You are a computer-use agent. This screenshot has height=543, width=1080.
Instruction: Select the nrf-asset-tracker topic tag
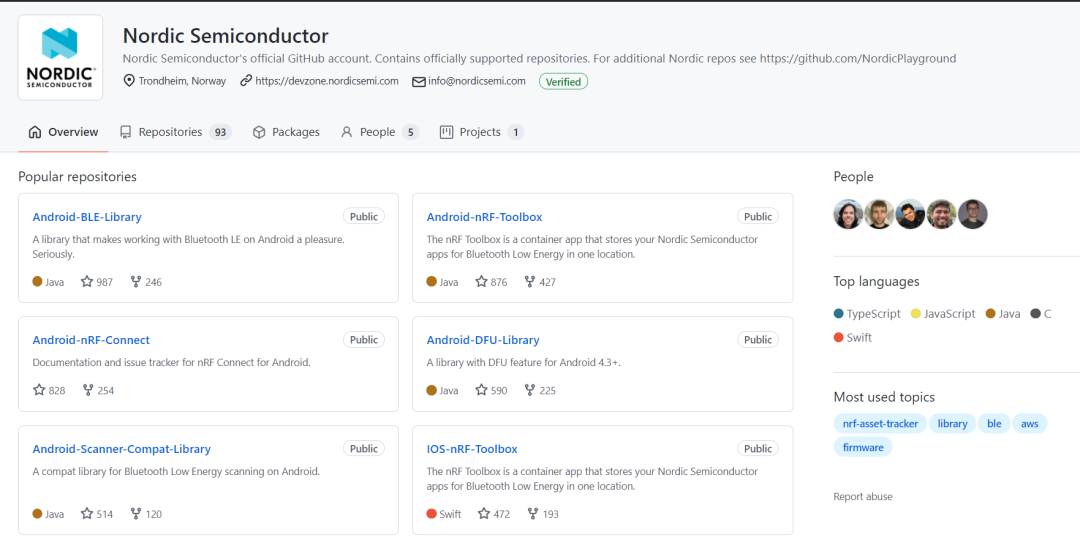pos(880,424)
